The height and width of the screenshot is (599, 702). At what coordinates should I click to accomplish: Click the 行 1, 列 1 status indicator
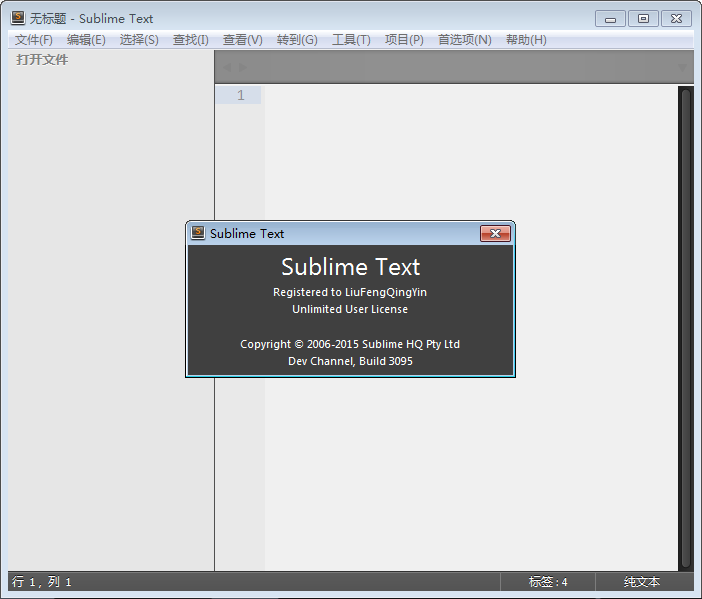tap(42, 582)
